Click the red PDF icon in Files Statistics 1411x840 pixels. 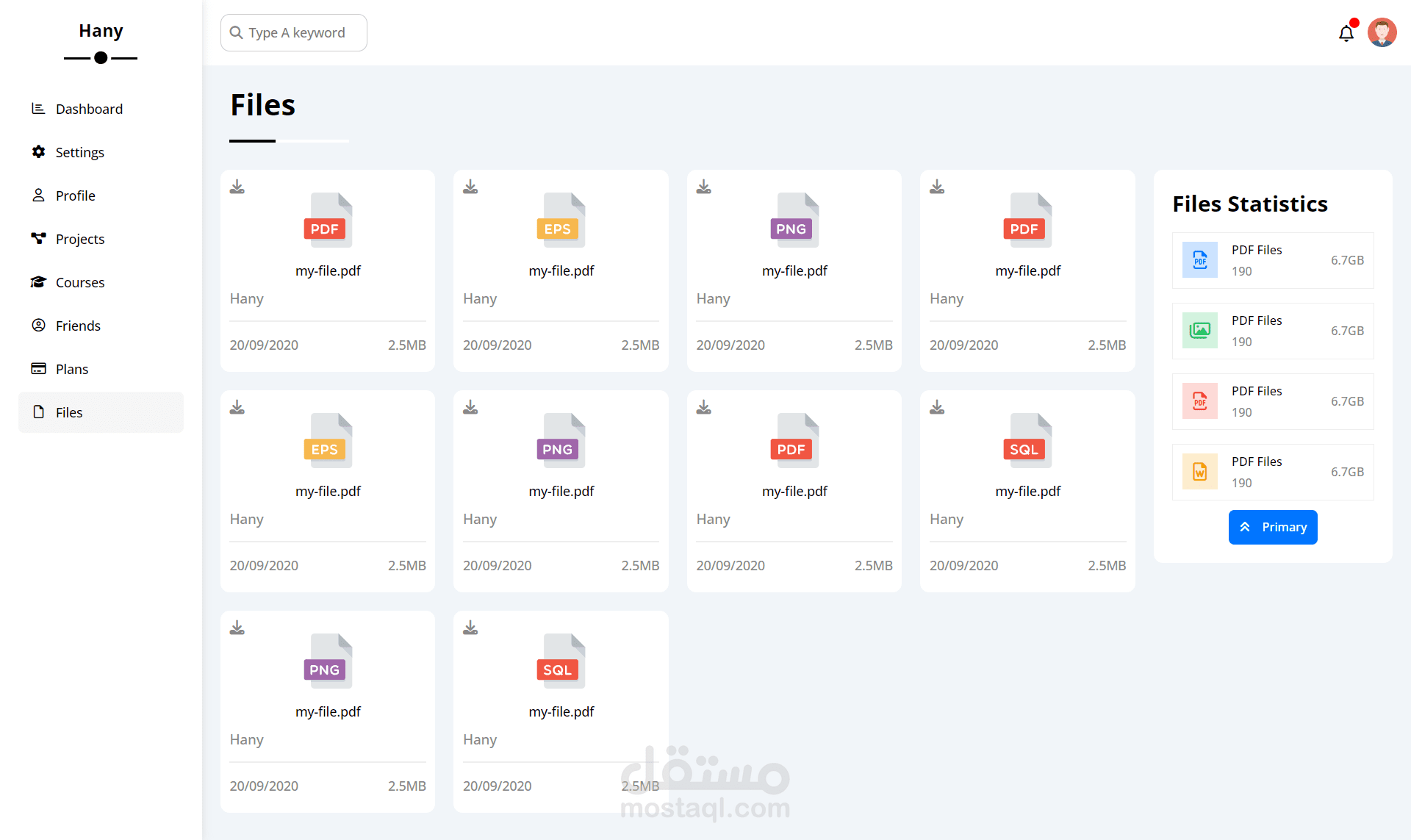1199,401
